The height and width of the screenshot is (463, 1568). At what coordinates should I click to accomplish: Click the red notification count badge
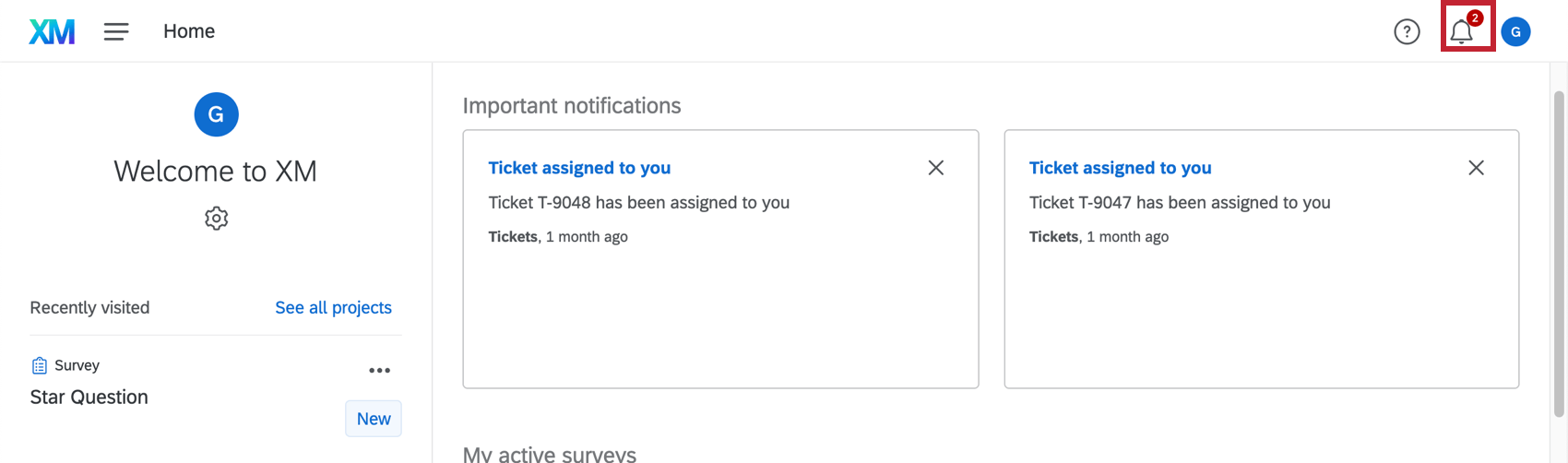tap(1475, 18)
